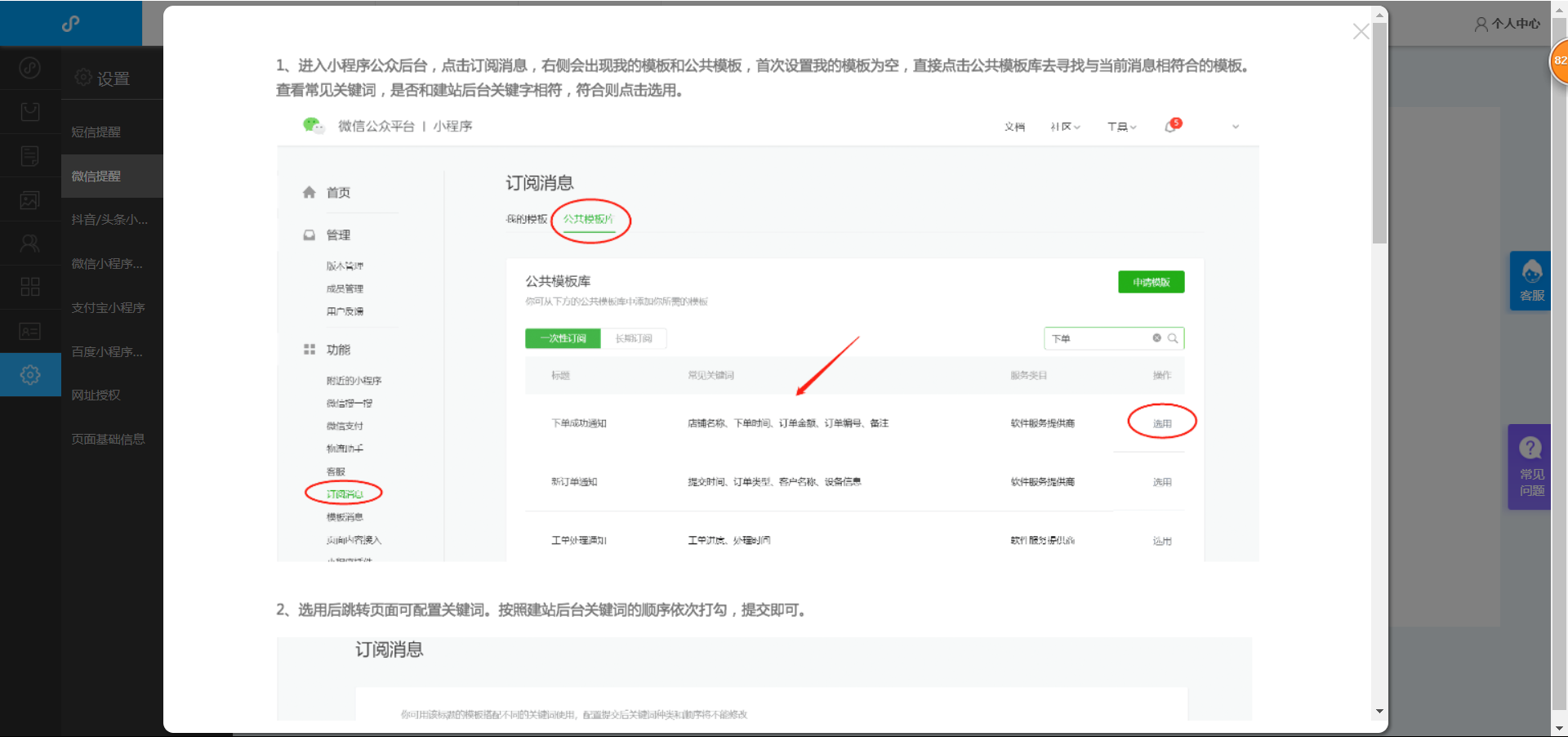Select 抖音/头条小... in the settings menu
This screenshot has height=737, width=1568.
coord(109,220)
